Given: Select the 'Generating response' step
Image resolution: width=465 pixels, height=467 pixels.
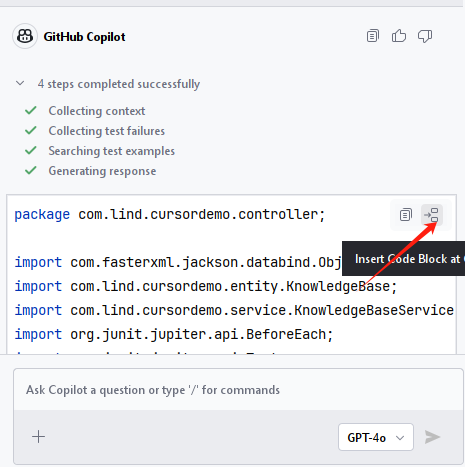Looking at the screenshot, I should pyautogui.click(x=102, y=171).
